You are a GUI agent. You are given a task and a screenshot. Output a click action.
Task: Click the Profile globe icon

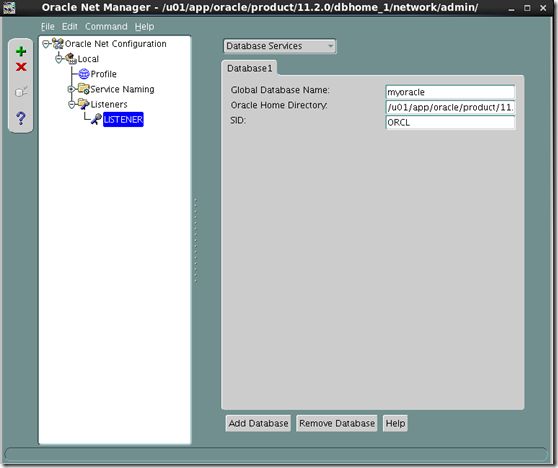pos(84,74)
